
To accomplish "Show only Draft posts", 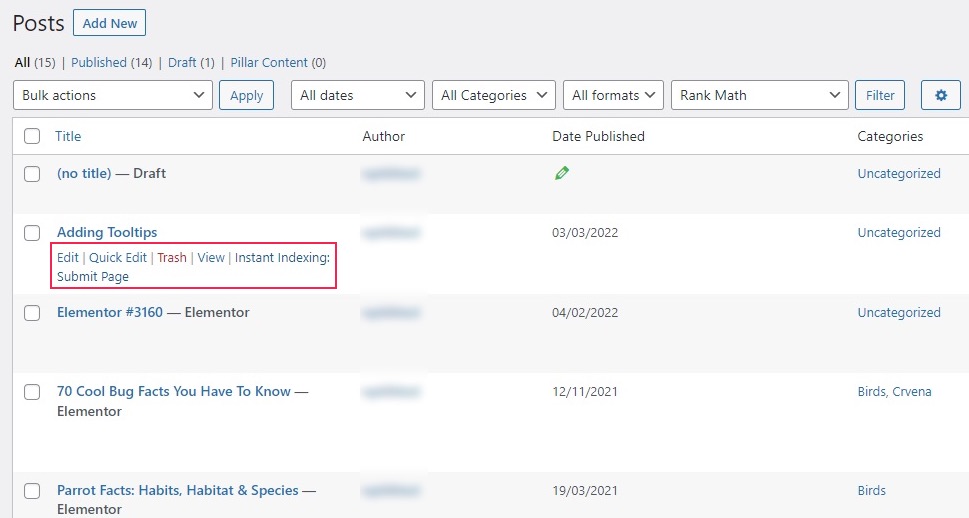I will (x=182, y=62).
